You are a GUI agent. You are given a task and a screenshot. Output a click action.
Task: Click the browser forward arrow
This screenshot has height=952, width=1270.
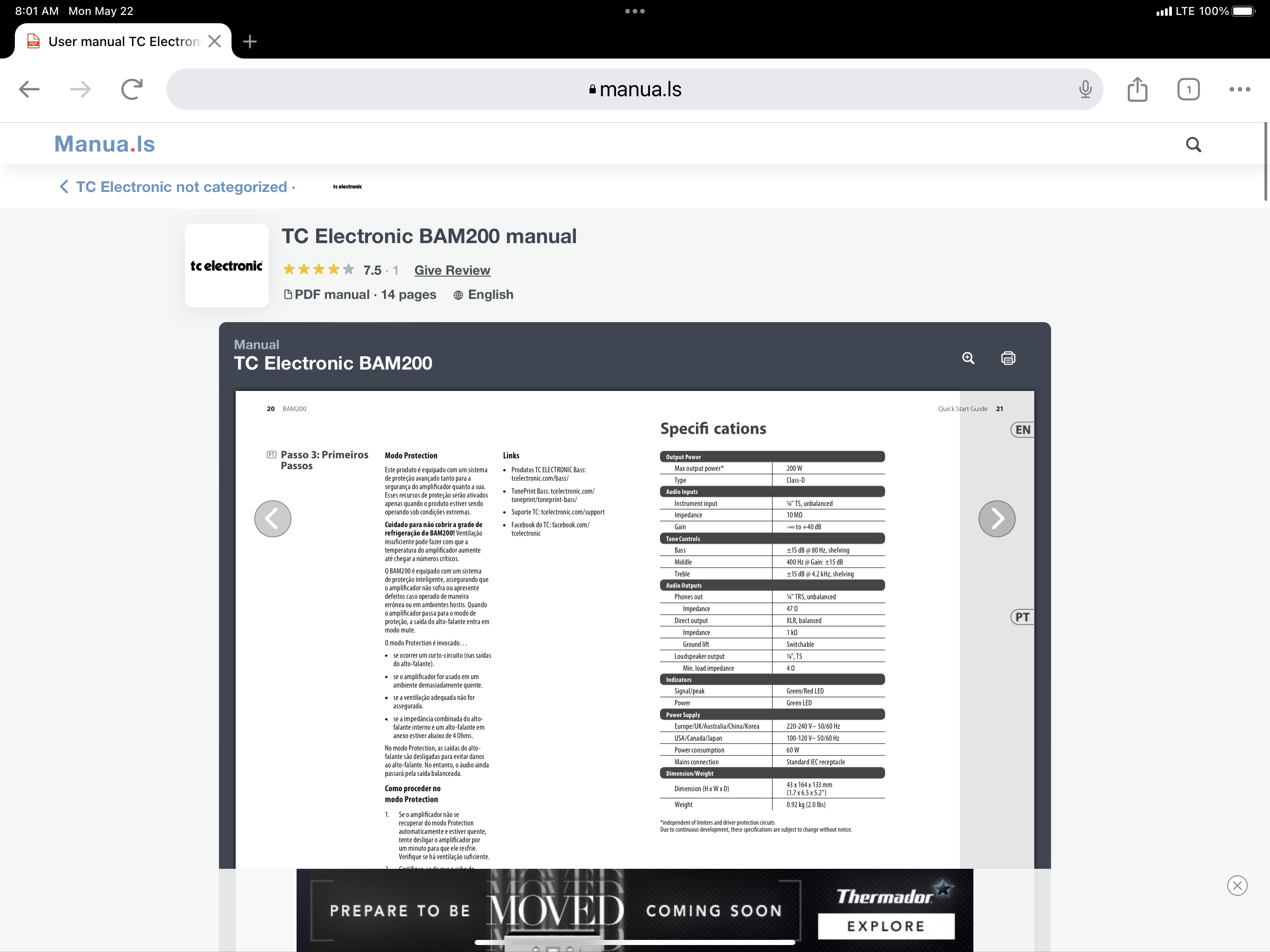coord(80,89)
